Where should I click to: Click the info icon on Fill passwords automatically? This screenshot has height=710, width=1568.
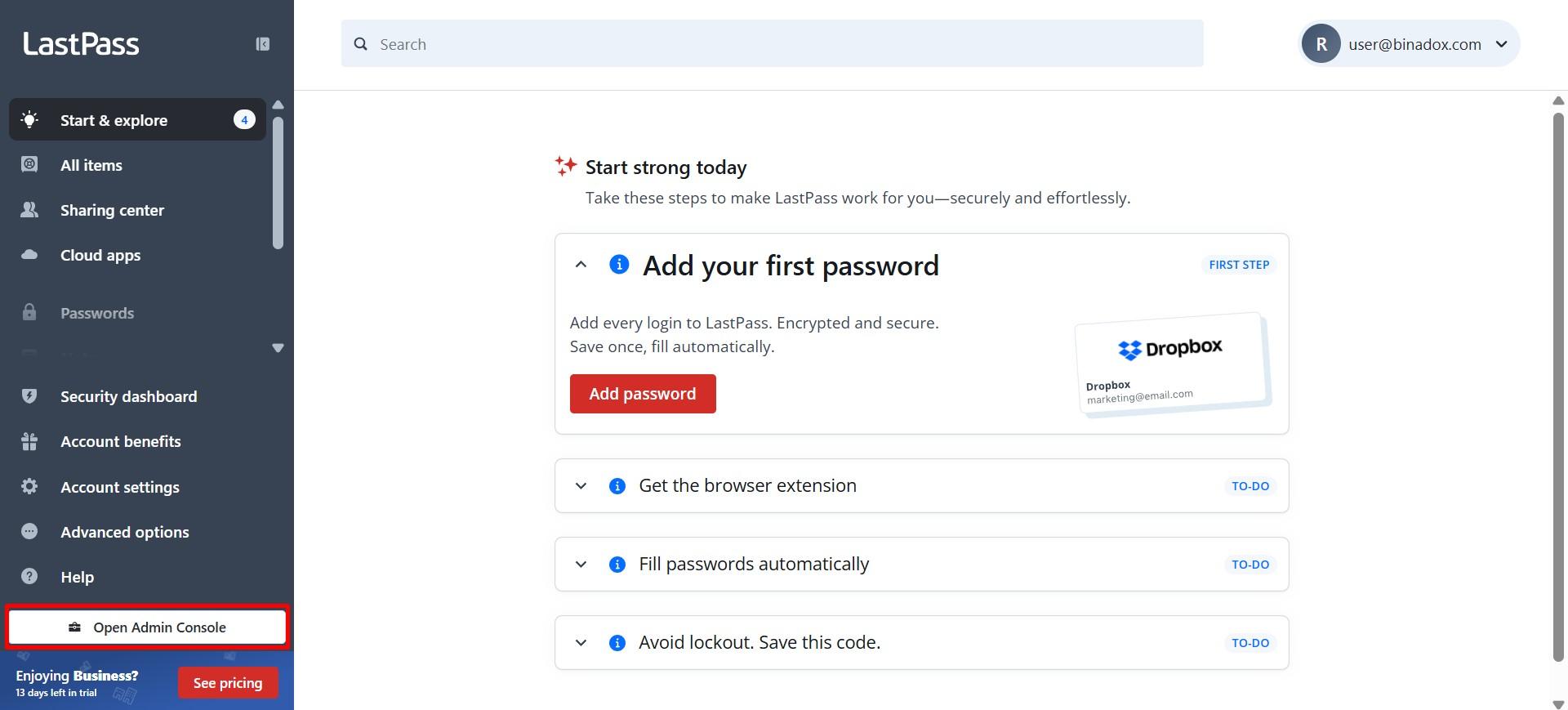[618, 564]
